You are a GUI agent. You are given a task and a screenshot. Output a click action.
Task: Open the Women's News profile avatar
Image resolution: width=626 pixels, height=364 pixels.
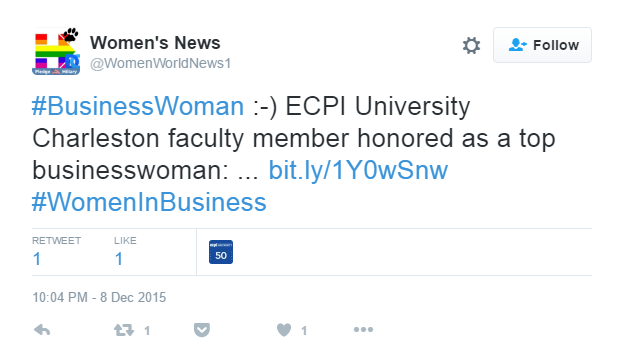click(x=56, y=51)
